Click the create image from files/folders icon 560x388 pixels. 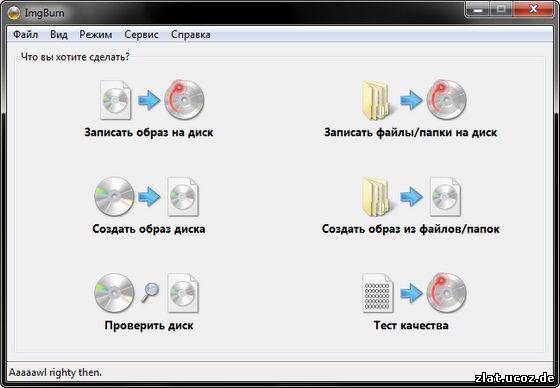[411, 197]
